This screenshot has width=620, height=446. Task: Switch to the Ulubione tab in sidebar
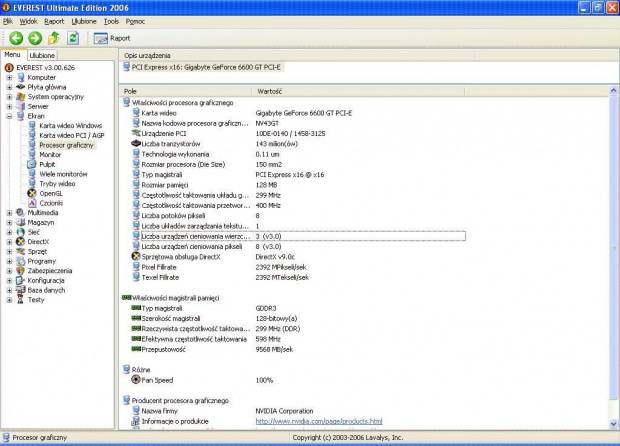(42, 55)
